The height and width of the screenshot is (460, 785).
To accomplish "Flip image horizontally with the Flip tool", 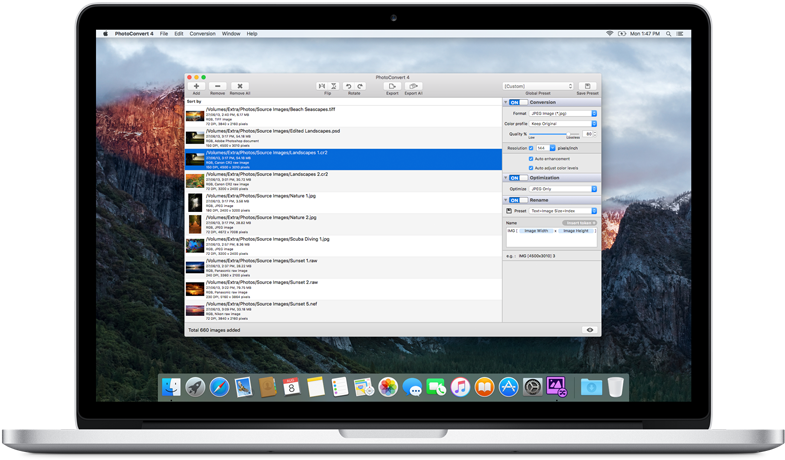I will 322,86.
